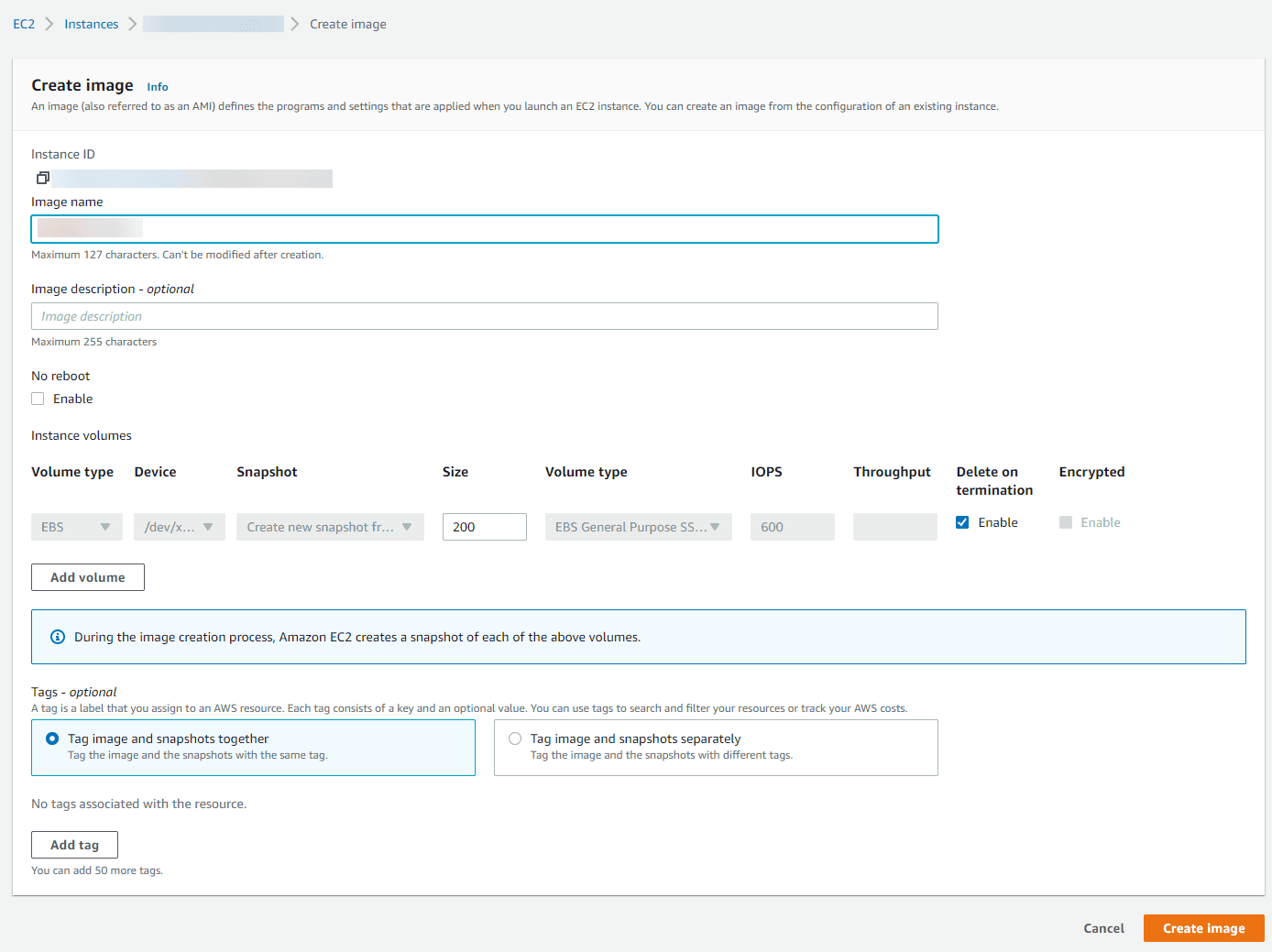The image size is (1272, 952).
Task: Focus the Image description field
Action: 484,316
